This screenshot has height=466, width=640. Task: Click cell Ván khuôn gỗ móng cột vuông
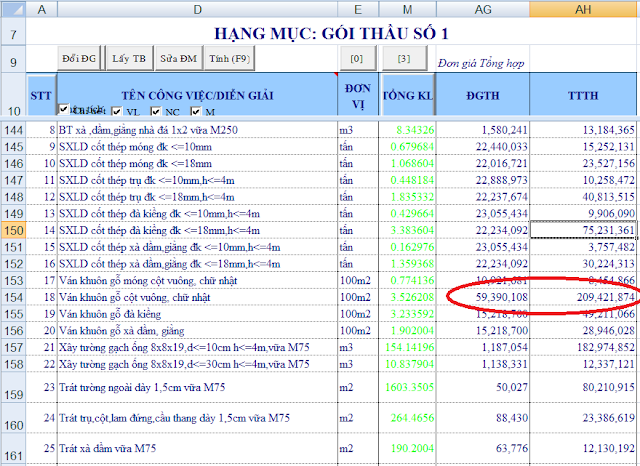198,281
